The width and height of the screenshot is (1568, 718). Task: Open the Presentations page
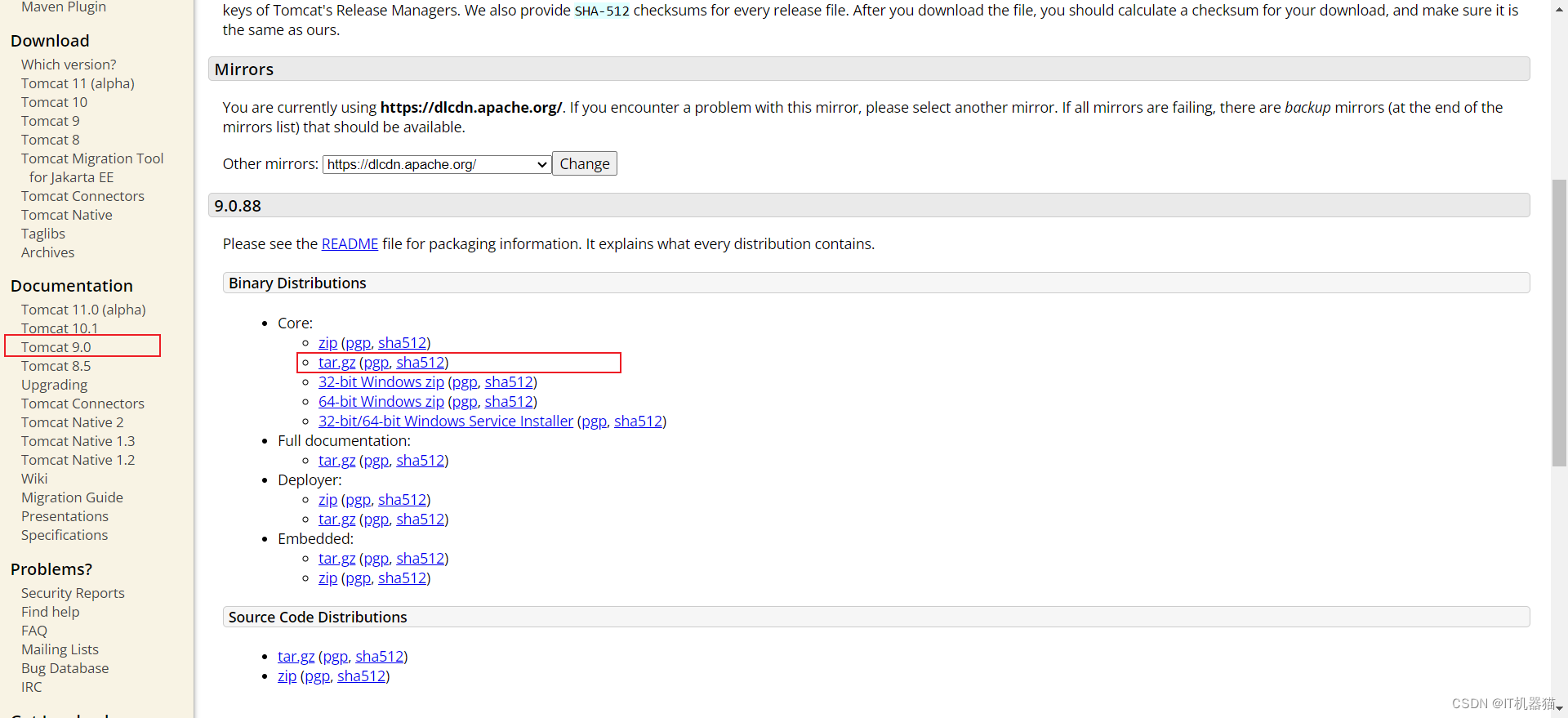(x=65, y=516)
